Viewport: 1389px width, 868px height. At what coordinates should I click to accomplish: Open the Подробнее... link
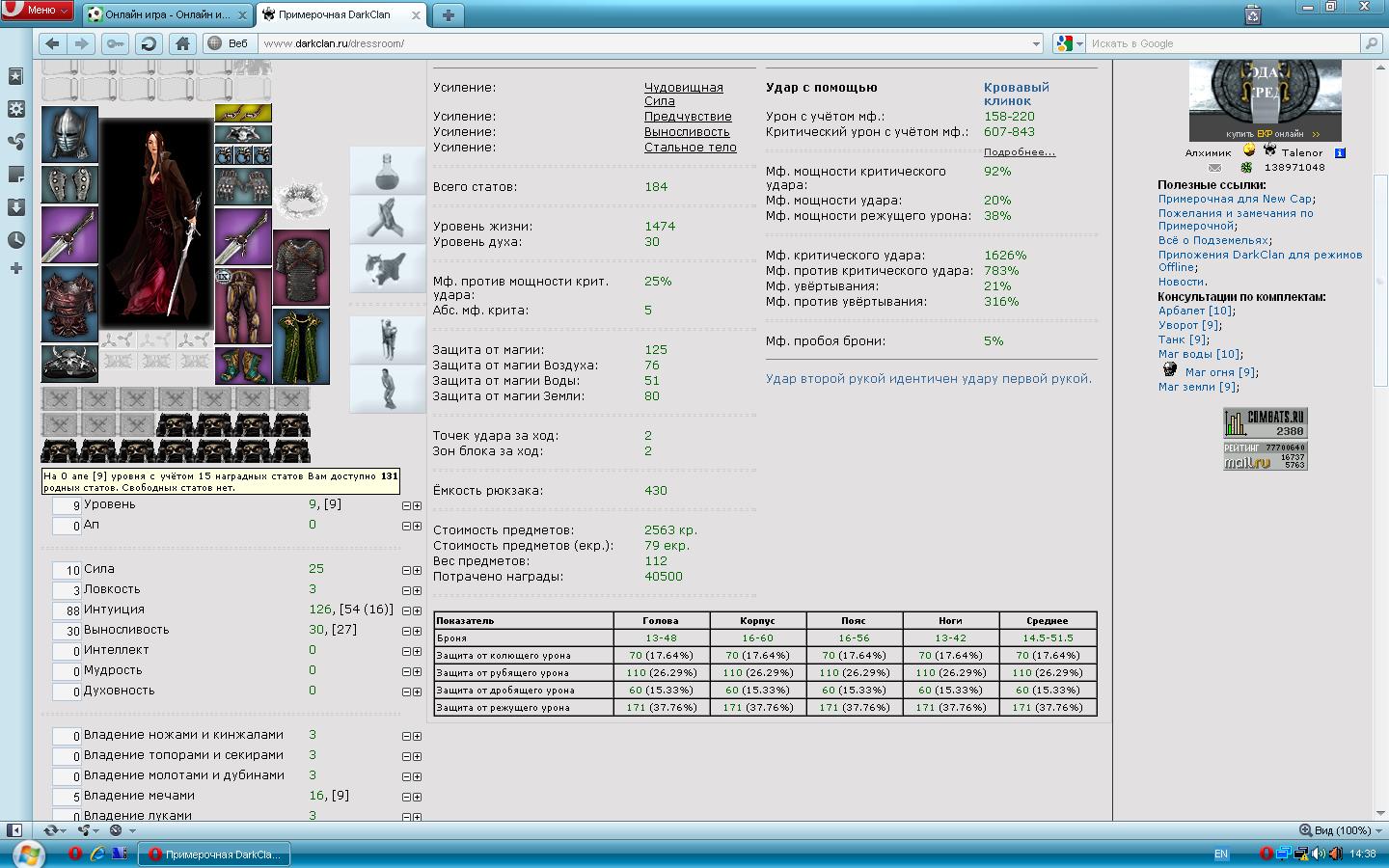1019,152
